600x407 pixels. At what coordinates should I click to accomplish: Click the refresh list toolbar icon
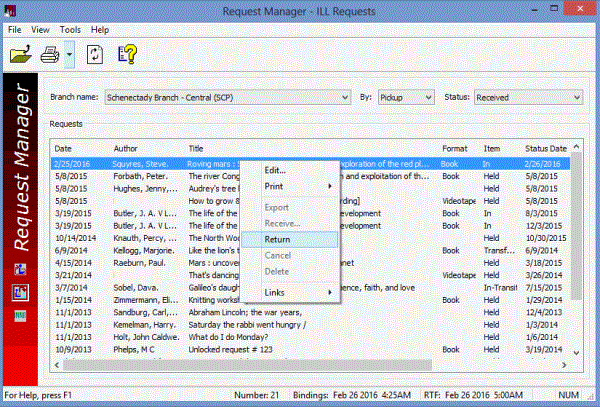click(x=93, y=56)
